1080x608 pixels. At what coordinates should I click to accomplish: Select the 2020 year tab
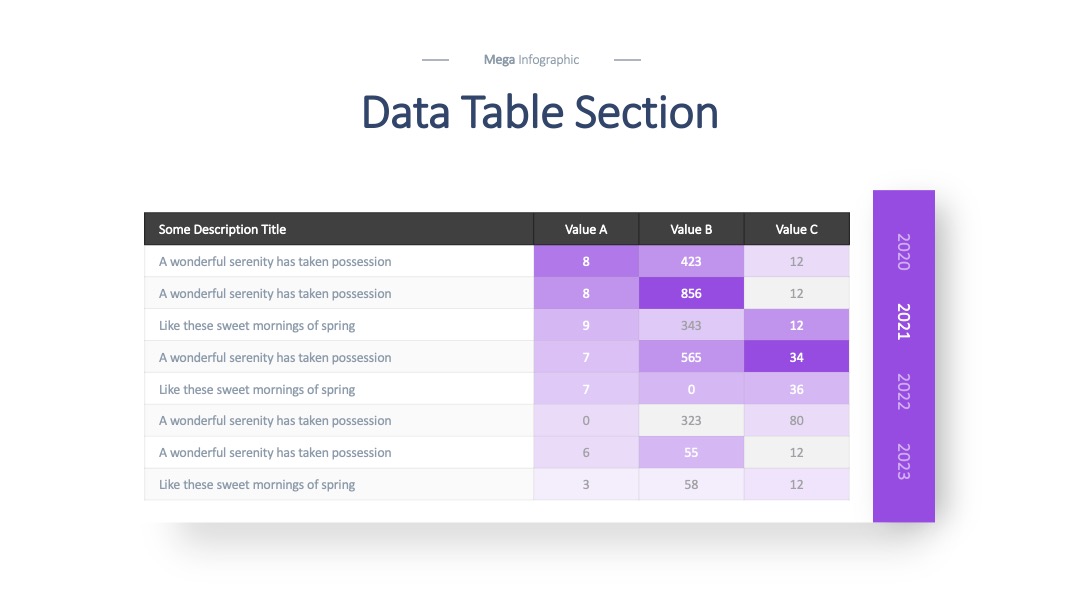[x=904, y=252]
